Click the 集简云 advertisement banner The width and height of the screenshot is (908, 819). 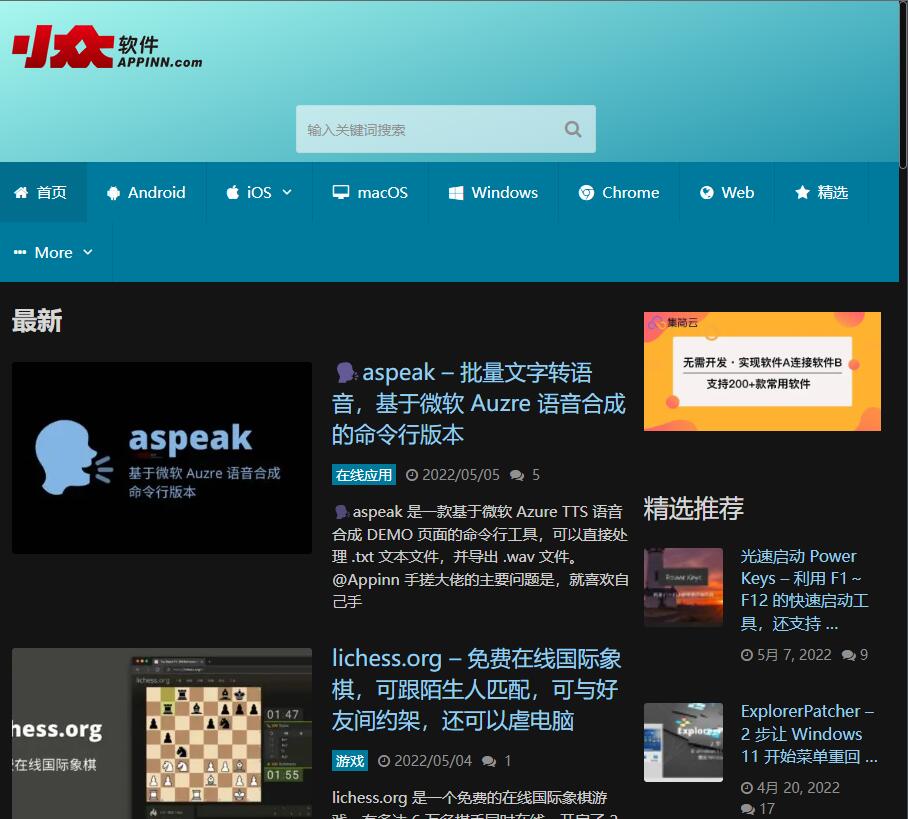point(762,371)
